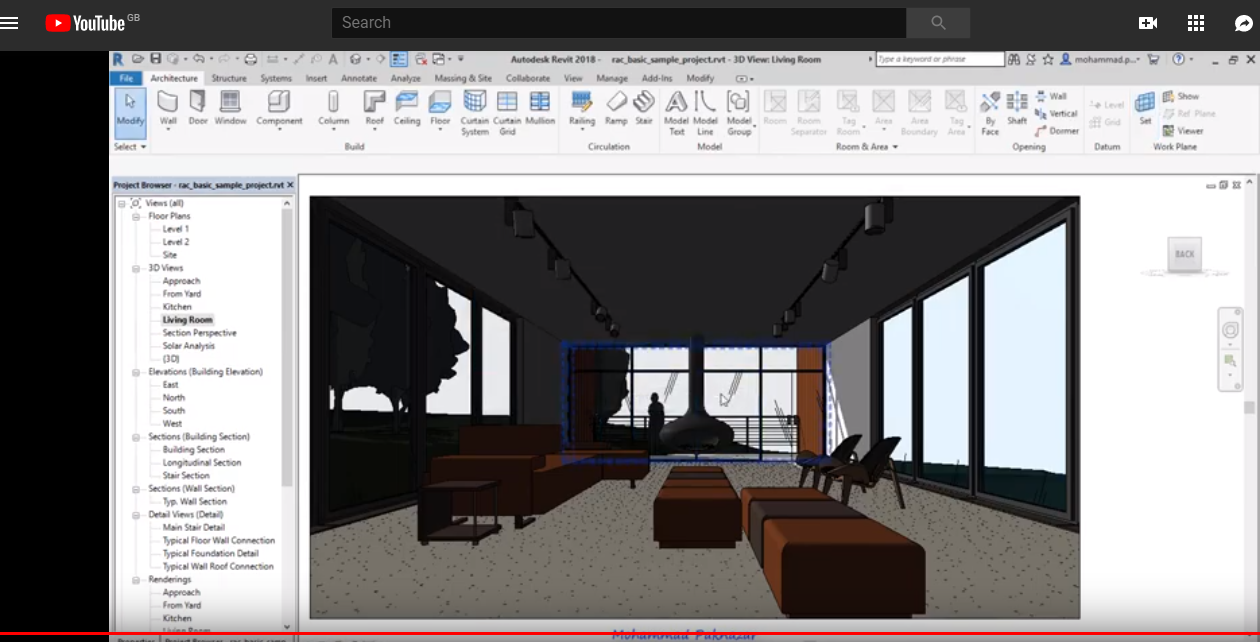Close the Project Browser panel

(290, 185)
